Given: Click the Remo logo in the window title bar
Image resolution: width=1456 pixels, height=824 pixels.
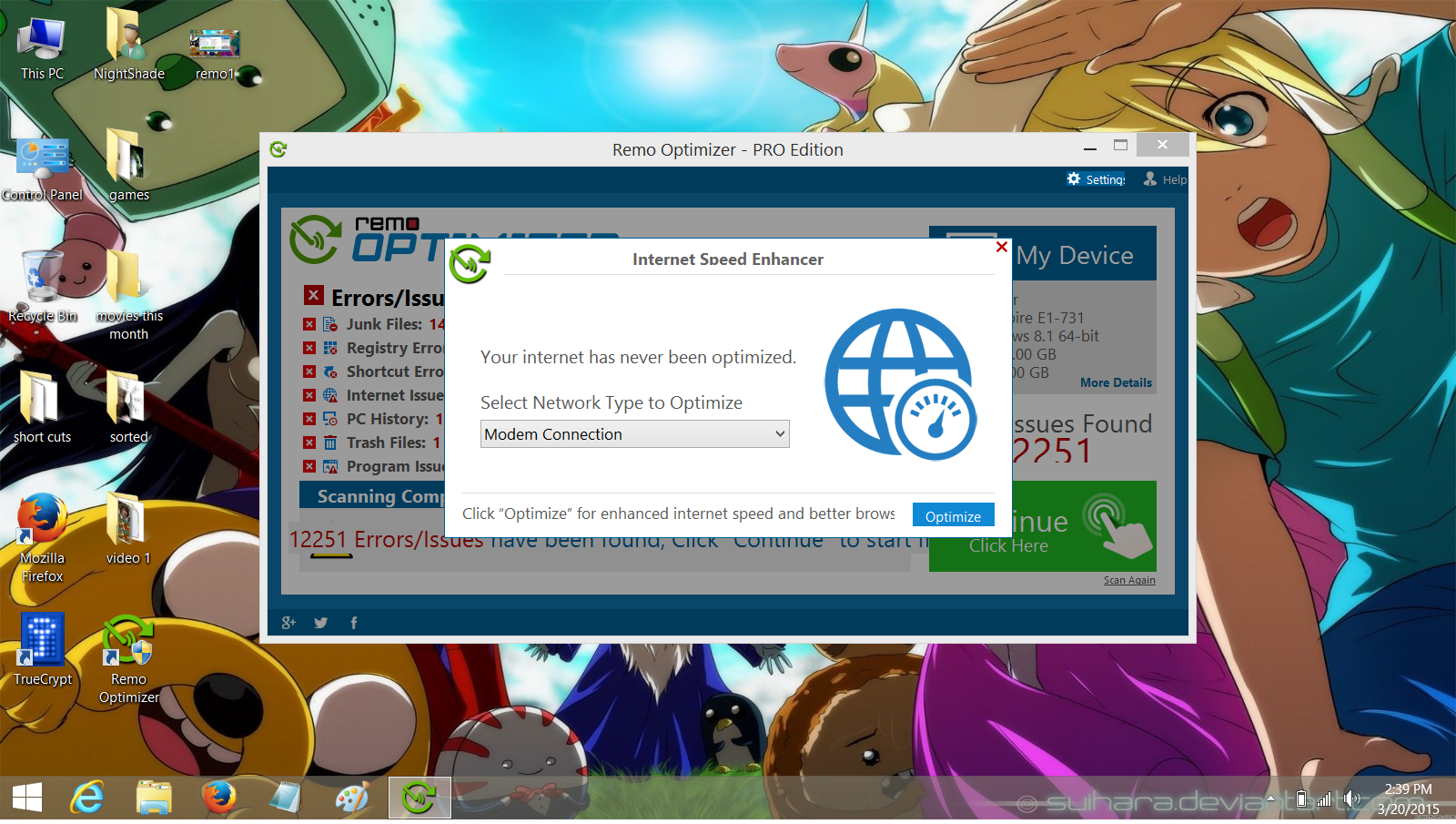Looking at the screenshot, I should (278, 149).
